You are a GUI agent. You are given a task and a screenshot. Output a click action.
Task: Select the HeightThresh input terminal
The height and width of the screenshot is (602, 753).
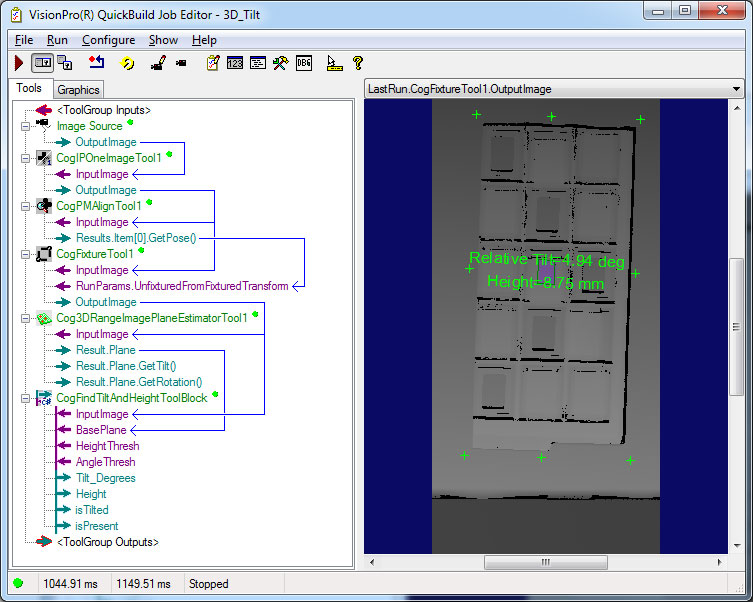[107, 446]
